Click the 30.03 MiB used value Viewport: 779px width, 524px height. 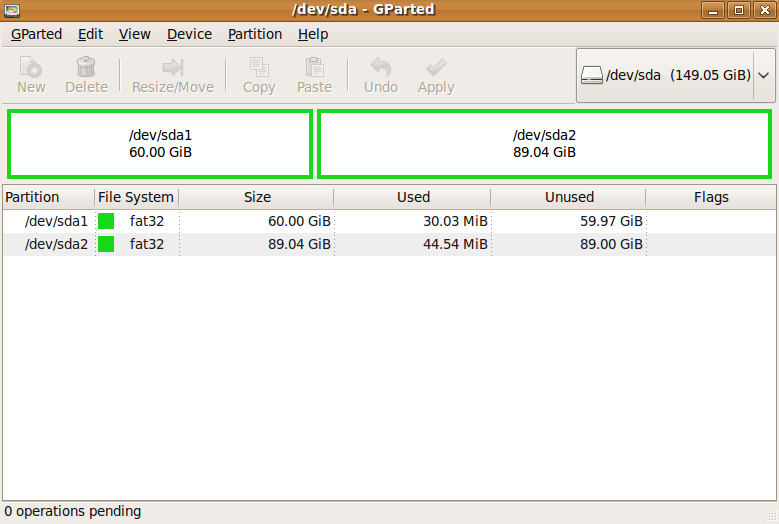(455, 221)
